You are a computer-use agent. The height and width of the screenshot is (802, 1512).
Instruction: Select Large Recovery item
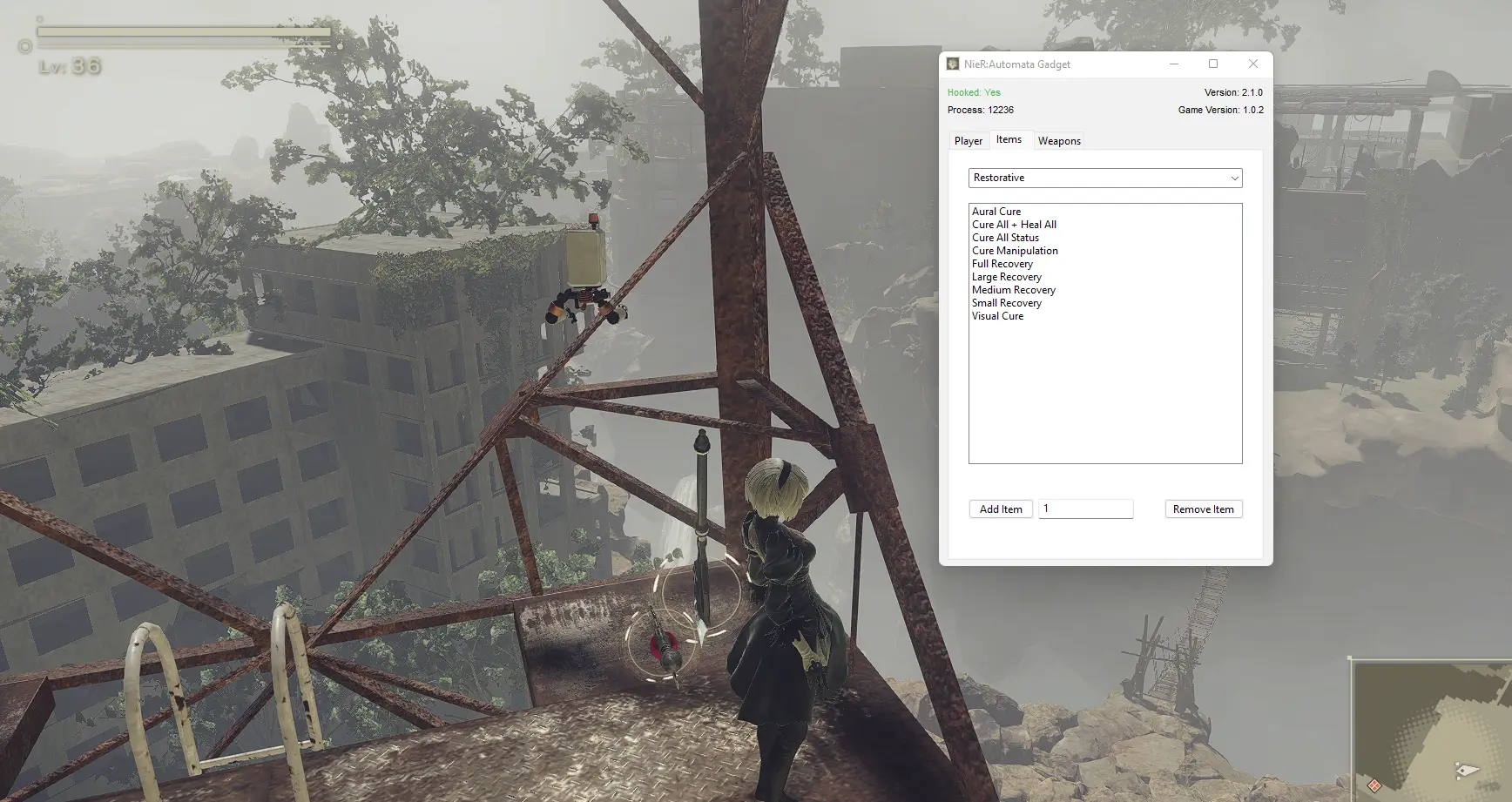(x=1007, y=277)
